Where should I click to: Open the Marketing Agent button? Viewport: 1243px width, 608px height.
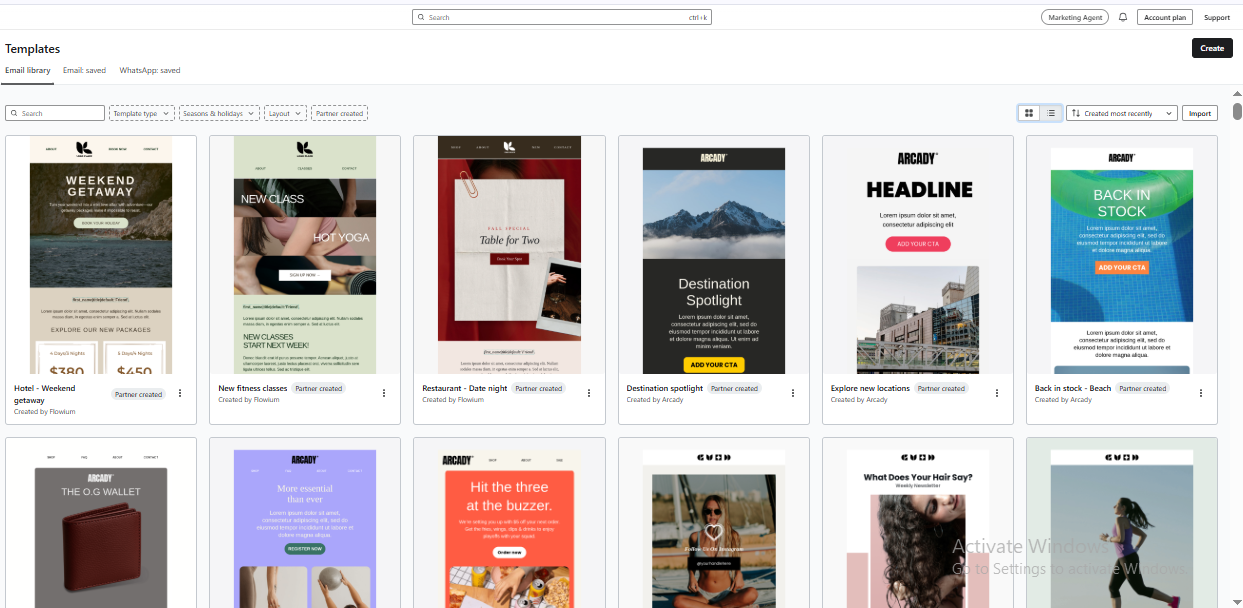(1075, 17)
